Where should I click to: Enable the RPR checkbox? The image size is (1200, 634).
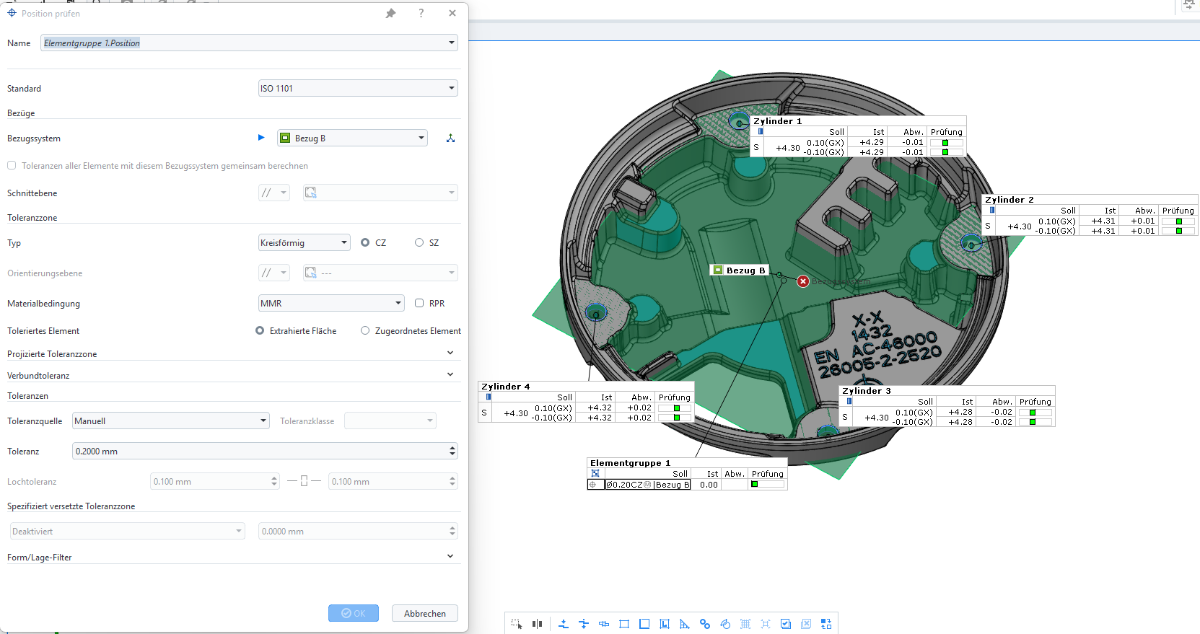pos(420,303)
